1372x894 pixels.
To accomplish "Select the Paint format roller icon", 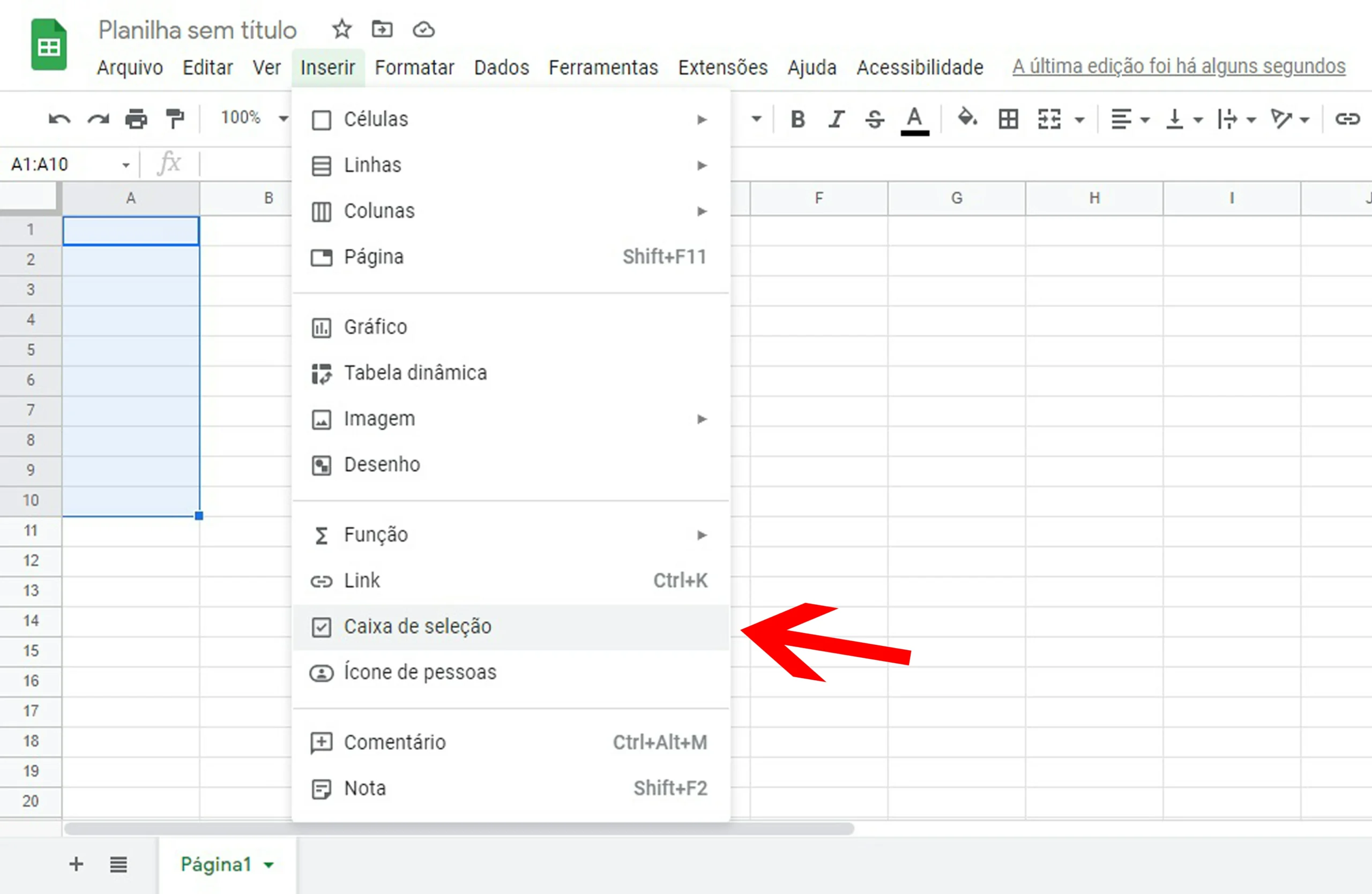I will click(175, 119).
